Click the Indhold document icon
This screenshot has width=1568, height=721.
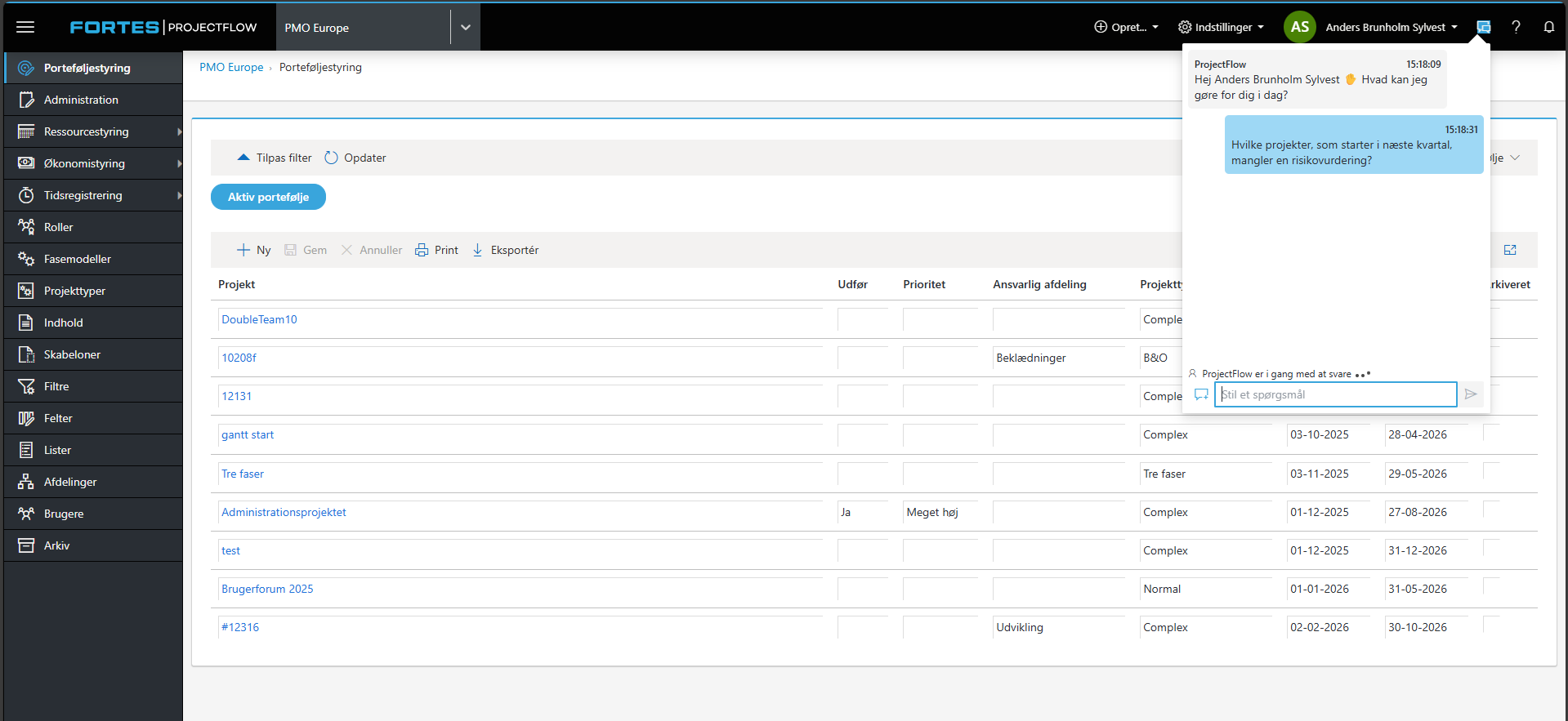click(26, 323)
